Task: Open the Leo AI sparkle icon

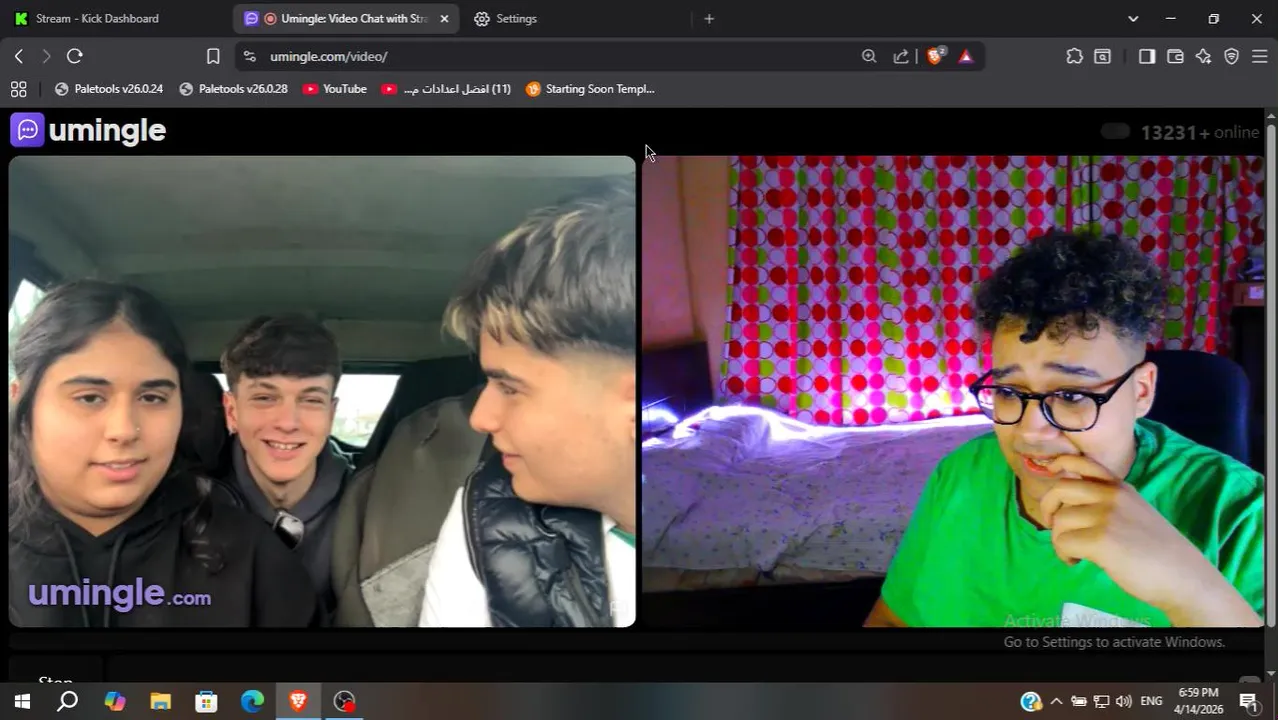Action: 1203,56
